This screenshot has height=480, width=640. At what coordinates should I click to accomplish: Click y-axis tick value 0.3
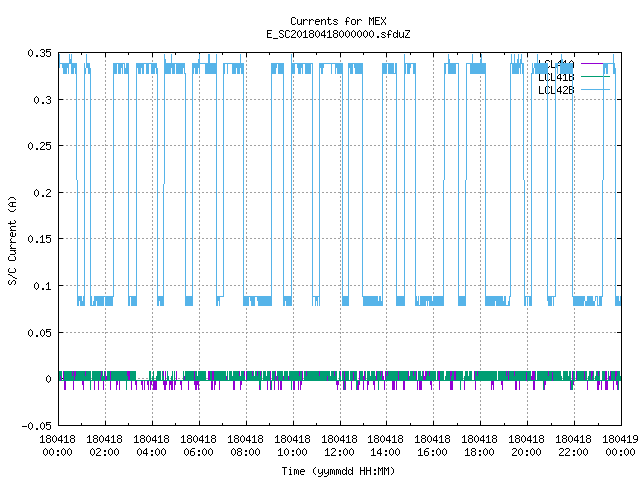point(42,100)
